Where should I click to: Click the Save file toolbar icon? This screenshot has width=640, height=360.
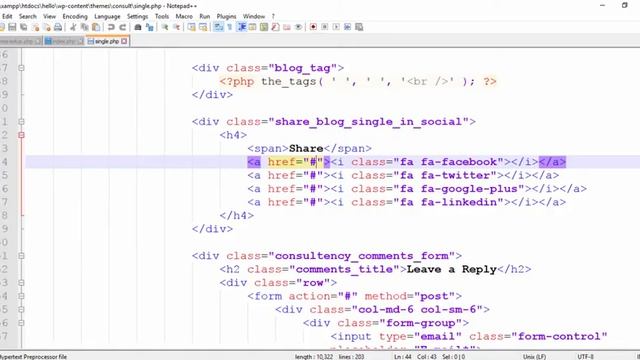[12, 27]
